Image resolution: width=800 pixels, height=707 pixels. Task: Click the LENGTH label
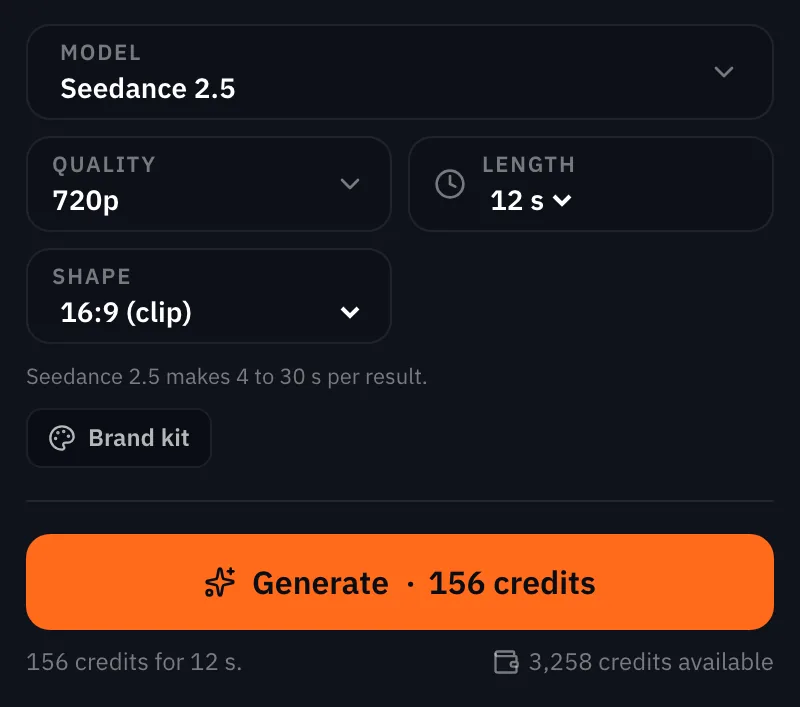[529, 165]
